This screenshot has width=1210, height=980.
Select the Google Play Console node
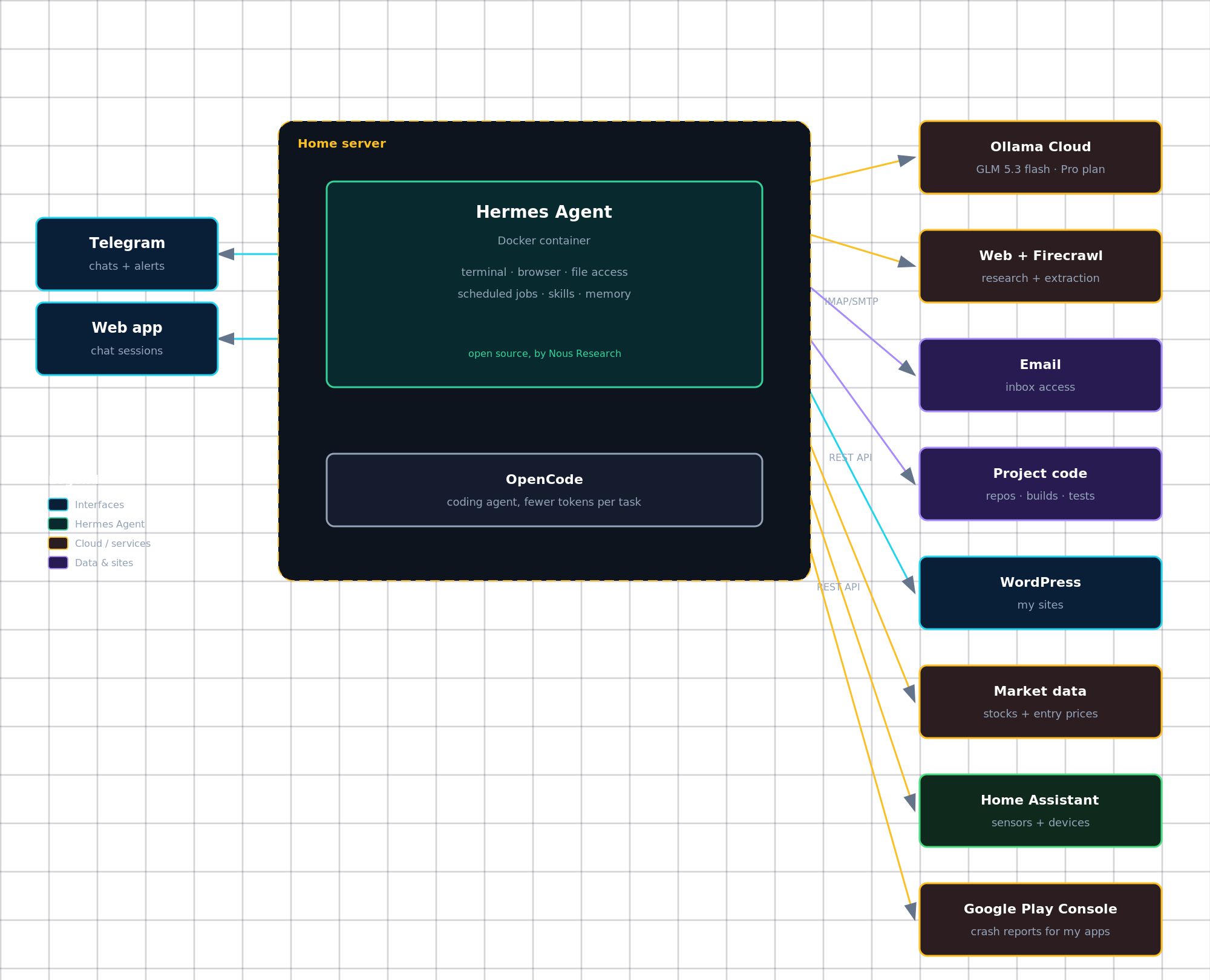click(x=1041, y=920)
